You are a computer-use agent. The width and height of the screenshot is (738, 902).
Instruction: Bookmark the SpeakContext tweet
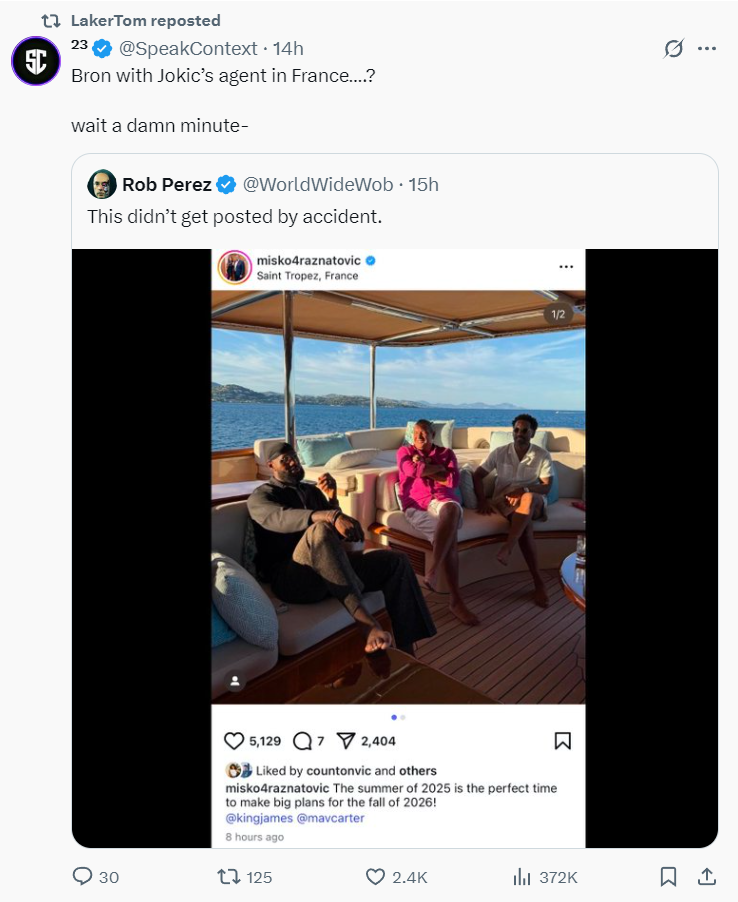668,877
